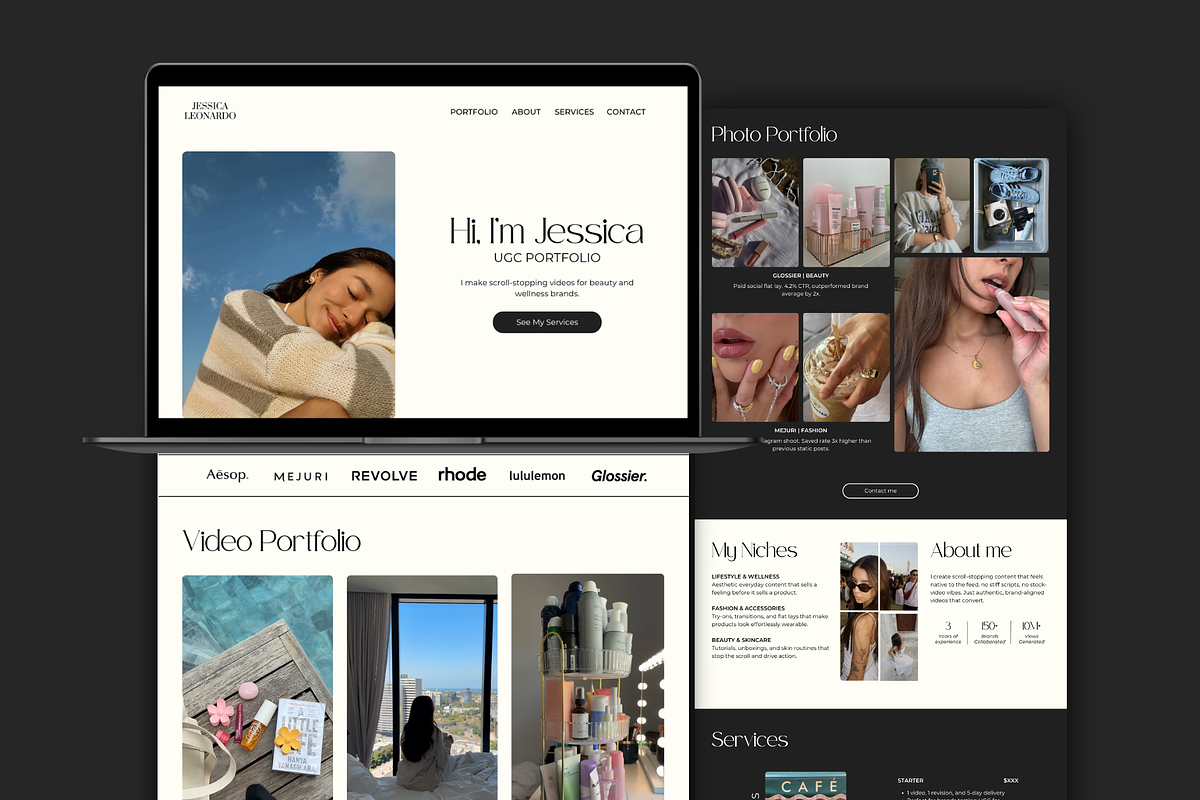Open the mirror selfie photo
The image size is (1200, 800).
click(x=932, y=206)
